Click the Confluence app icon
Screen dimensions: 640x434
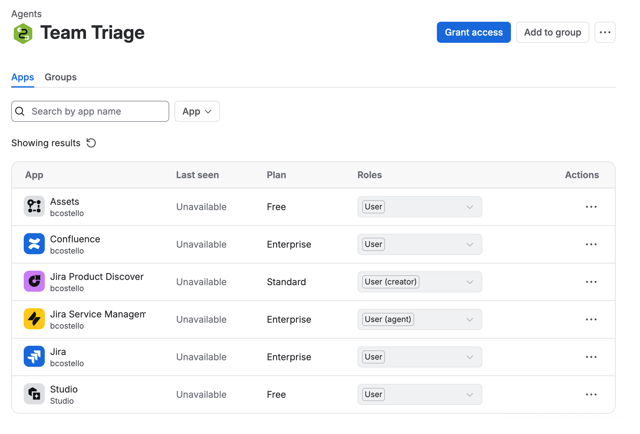click(x=34, y=244)
